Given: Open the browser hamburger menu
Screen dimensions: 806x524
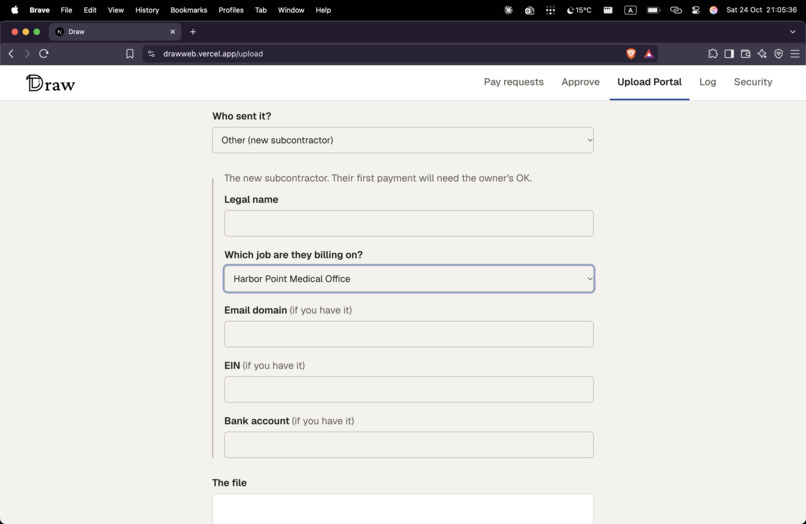Looking at the screenshot, I should pos(795,53).
